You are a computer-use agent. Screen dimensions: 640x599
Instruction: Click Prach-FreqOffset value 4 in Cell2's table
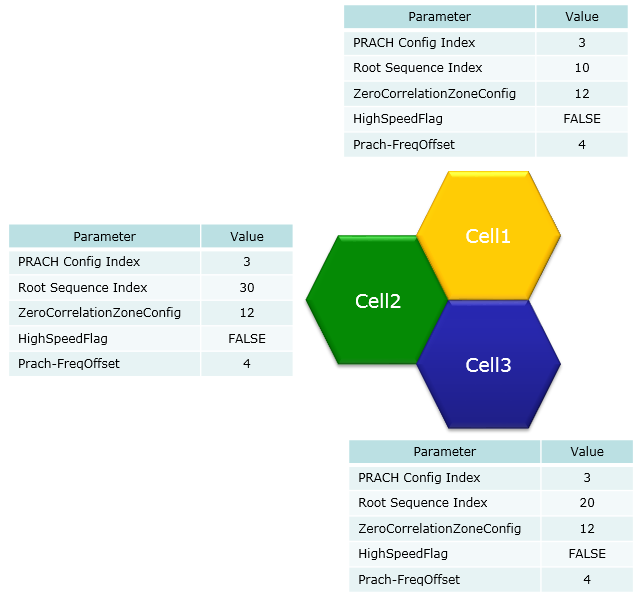[x=247, y=364]
